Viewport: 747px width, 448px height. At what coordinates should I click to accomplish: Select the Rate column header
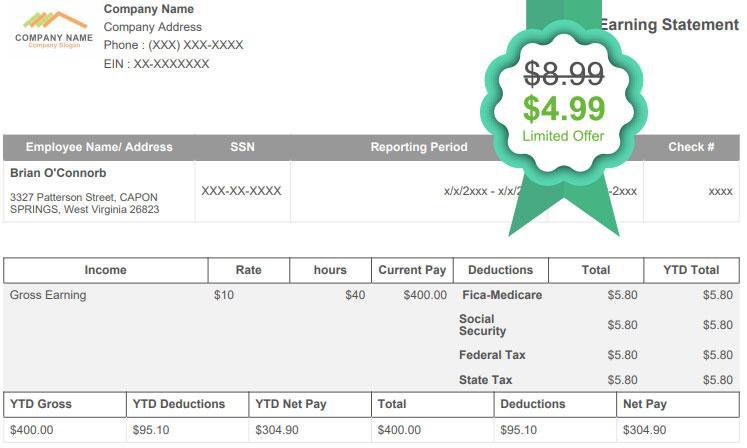[x=249, y=270]
